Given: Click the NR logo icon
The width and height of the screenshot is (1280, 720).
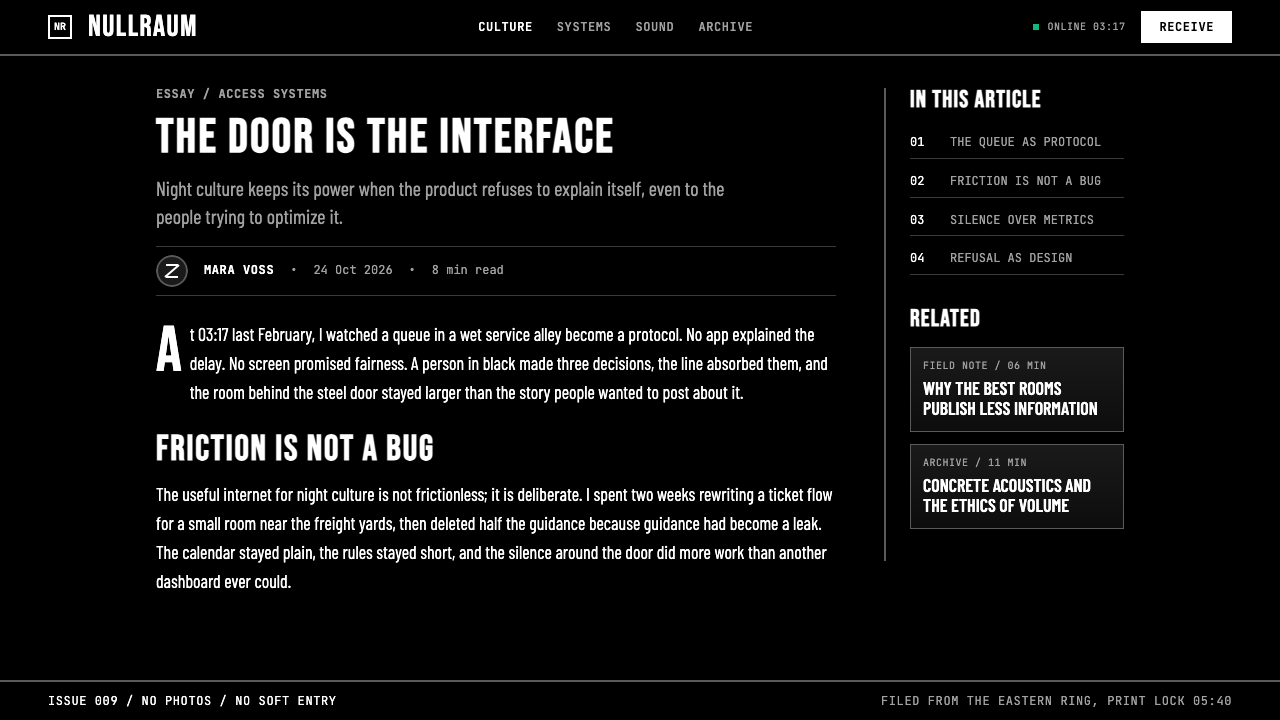Looking at the screenshot, I should click(60, 27).
